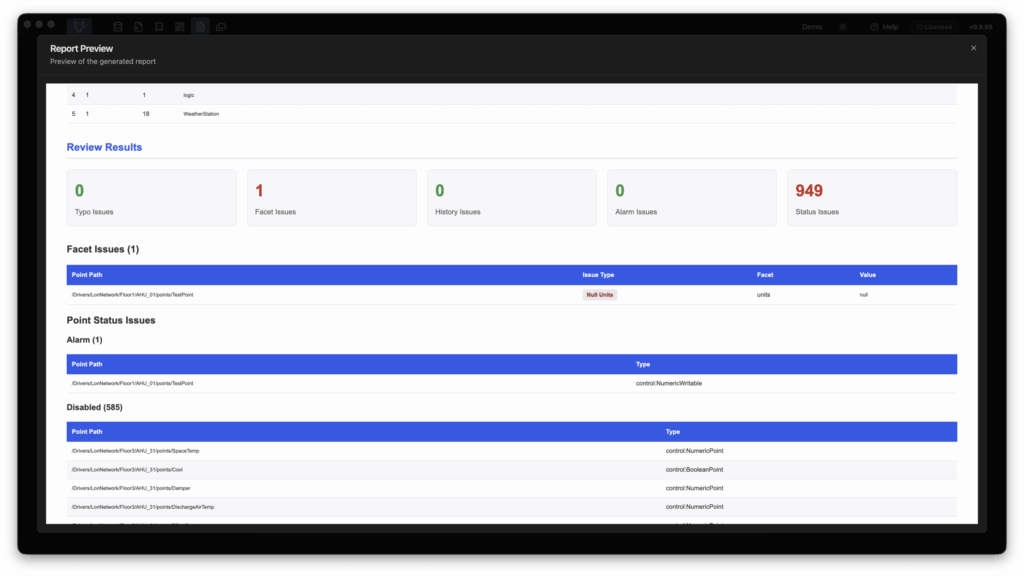Select the report document icon in toolbar
The height and width of the screenshot is (576, 1024).
click(x=200, y=27)
